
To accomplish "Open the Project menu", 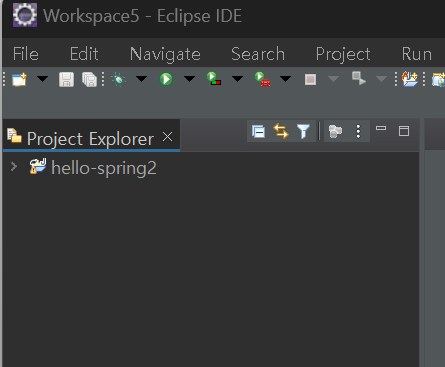I will [343, 54].
